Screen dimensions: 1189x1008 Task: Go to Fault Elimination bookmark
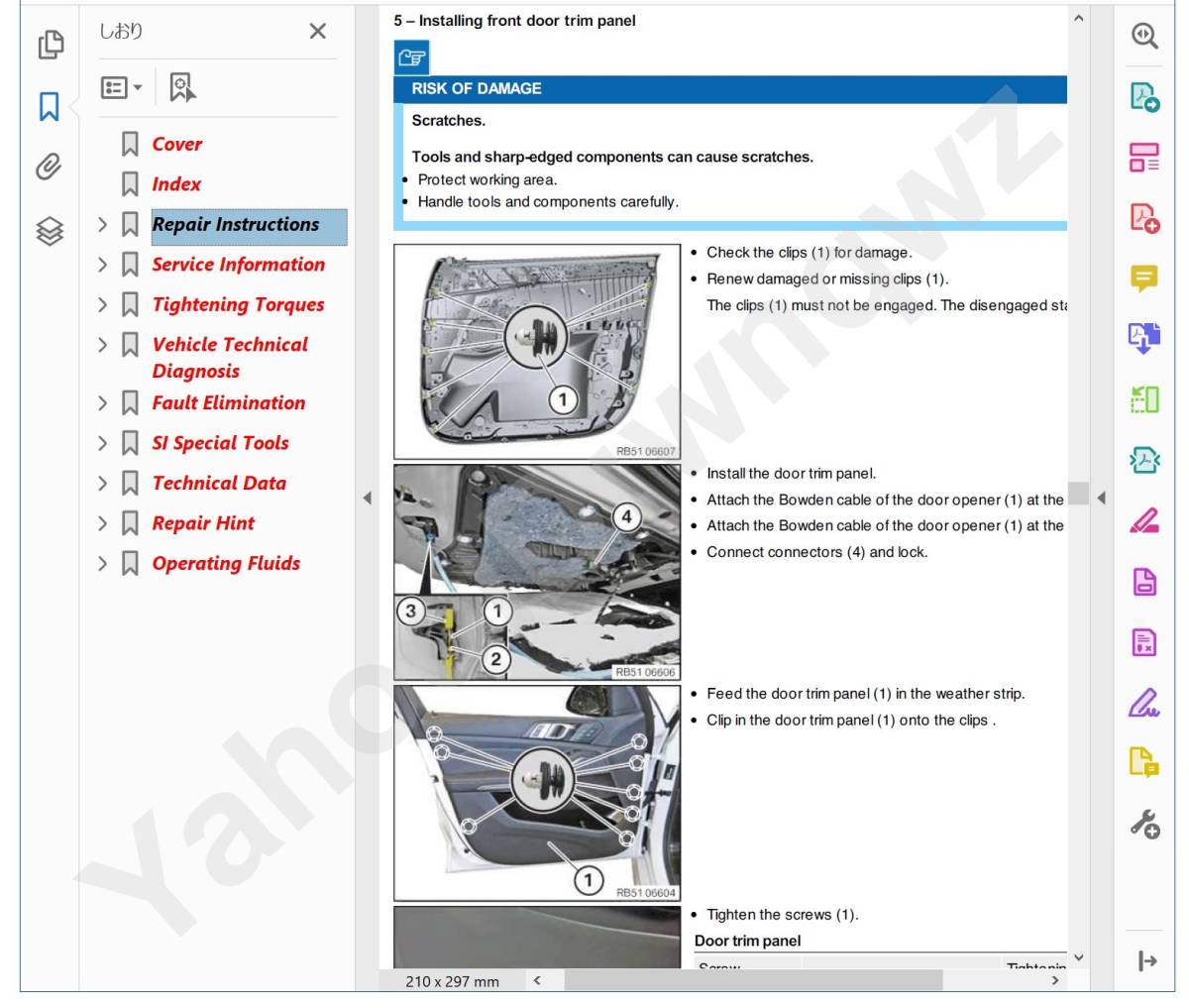coord(228,402)
